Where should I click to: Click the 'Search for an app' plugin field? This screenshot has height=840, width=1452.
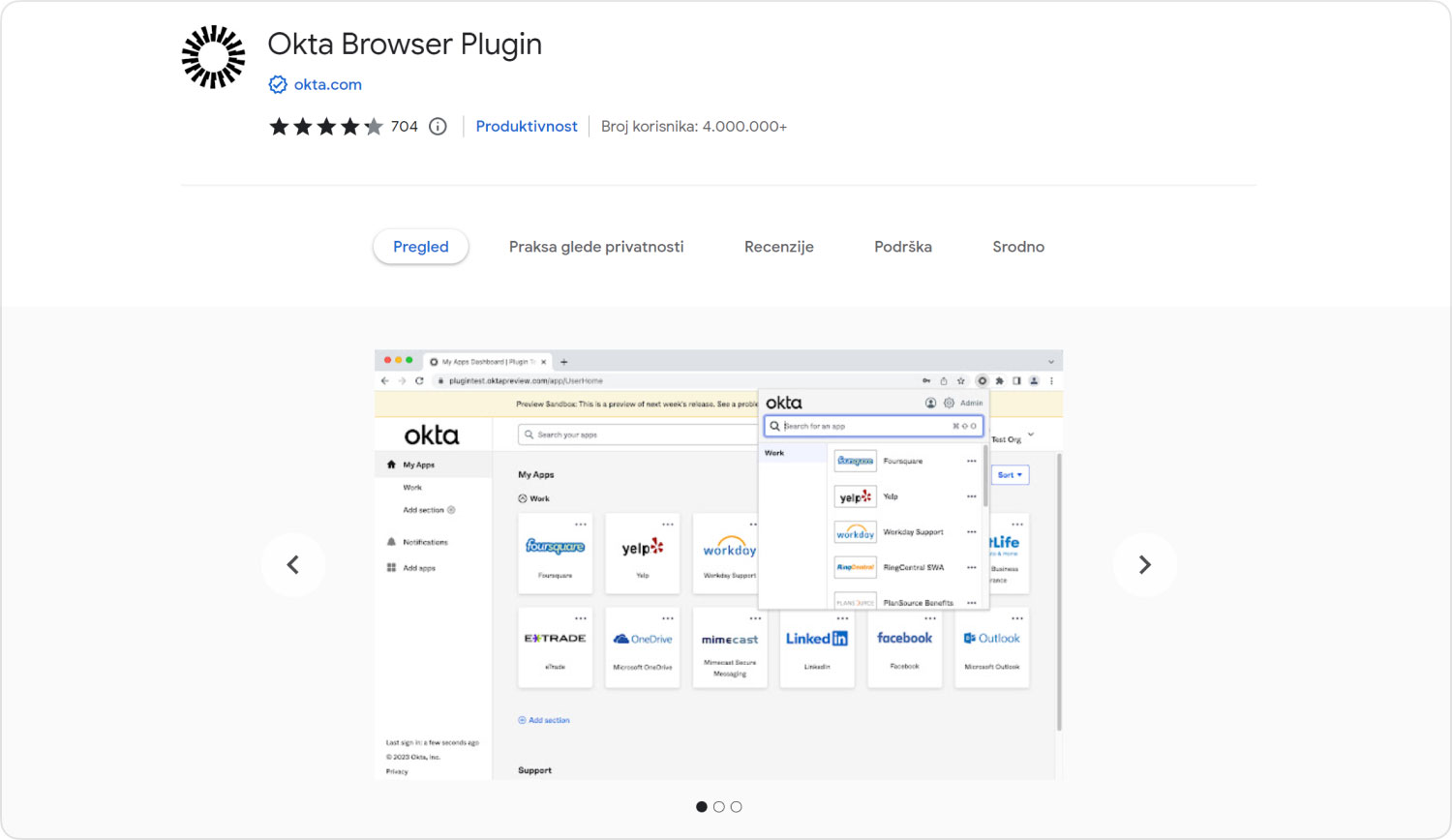(873, 426)
